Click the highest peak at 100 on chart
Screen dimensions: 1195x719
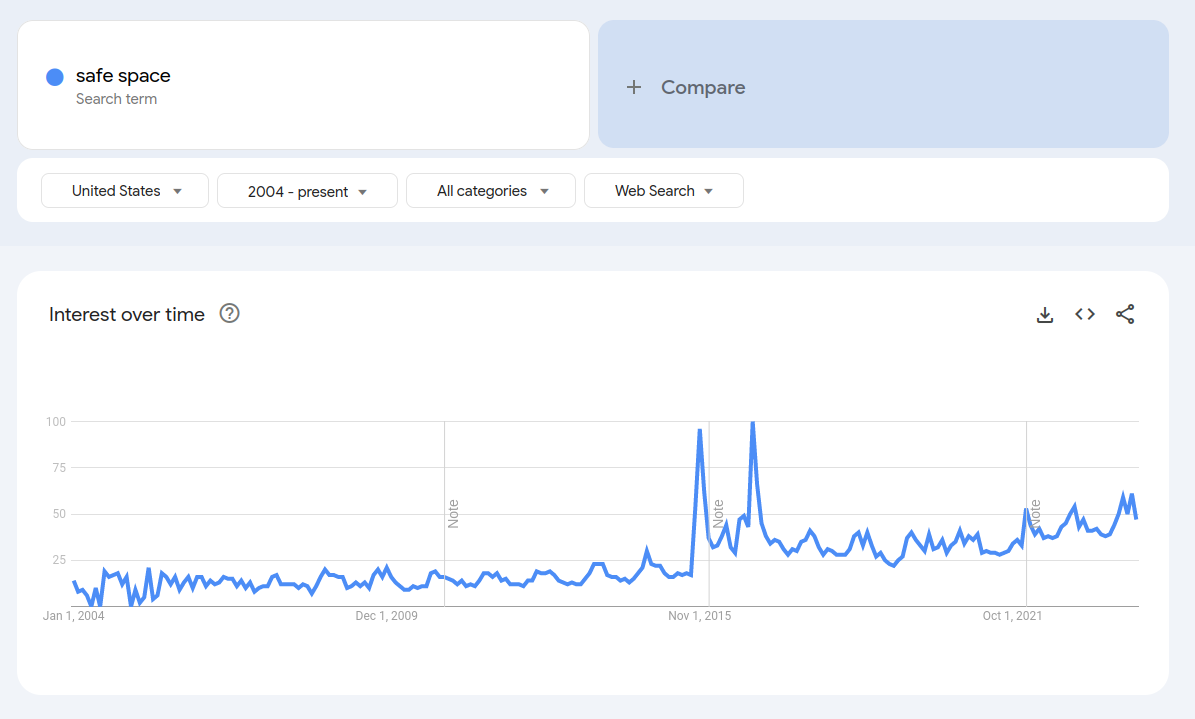[x=752, y=423]
